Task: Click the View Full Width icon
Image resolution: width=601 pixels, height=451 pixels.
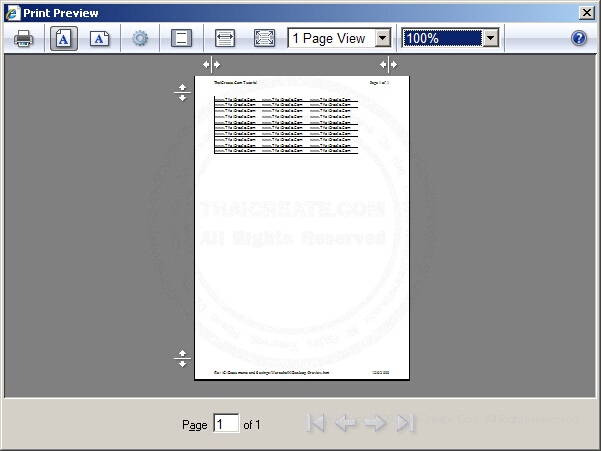Action: (225, 39)
